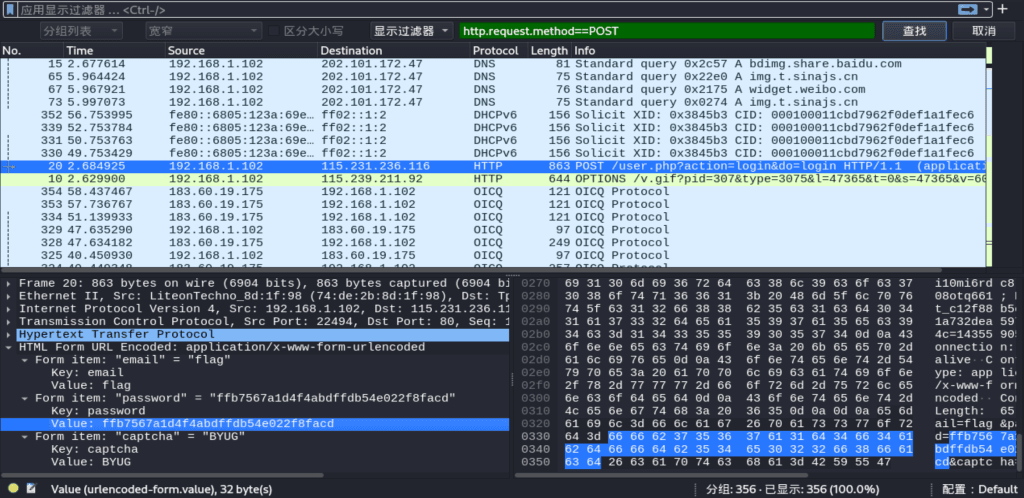Screen dimensions: 1024x498
Task: Click the filter bookmark icon
Action: click(10, 9)
